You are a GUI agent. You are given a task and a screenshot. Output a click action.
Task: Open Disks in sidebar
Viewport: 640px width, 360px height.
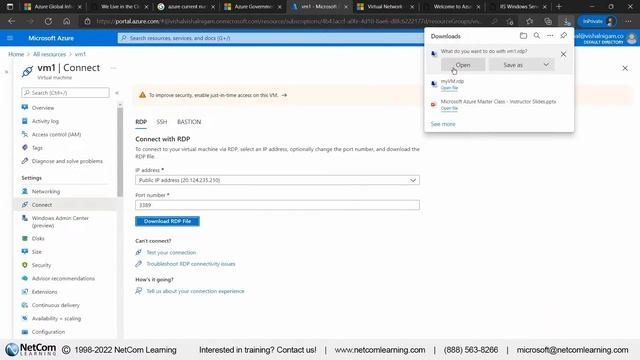[x=38, y=238]
